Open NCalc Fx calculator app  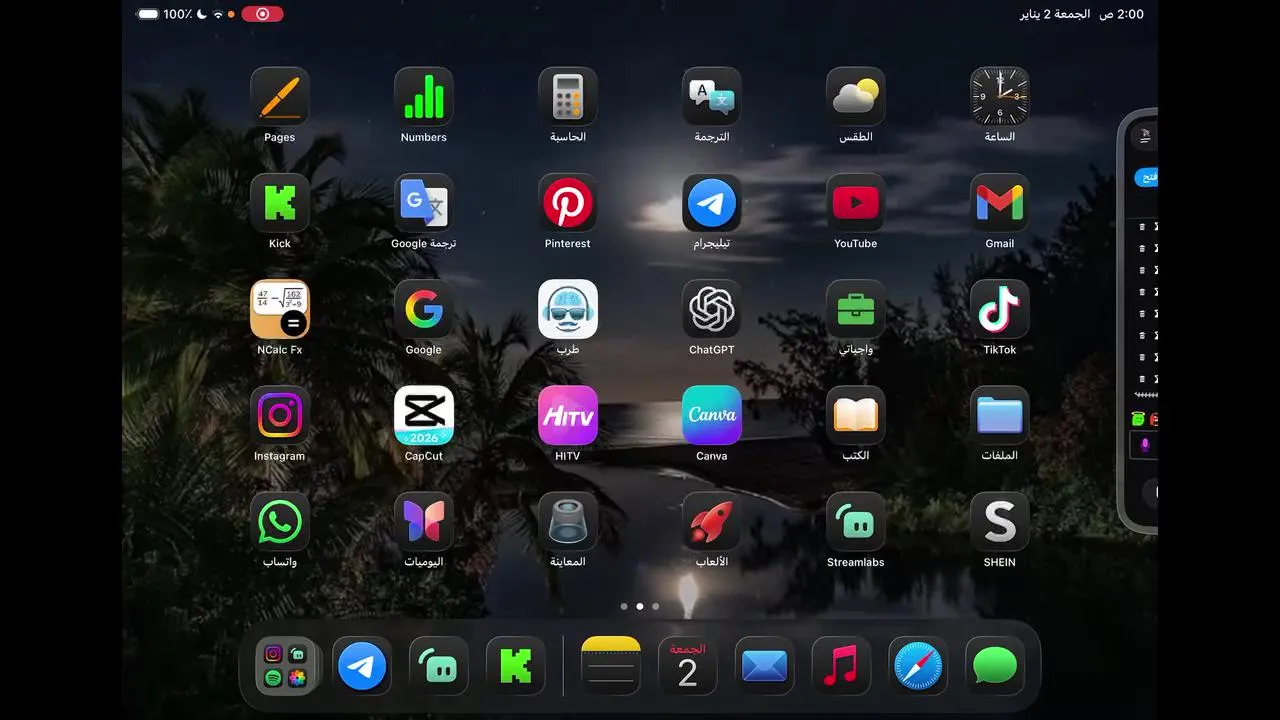280,309
